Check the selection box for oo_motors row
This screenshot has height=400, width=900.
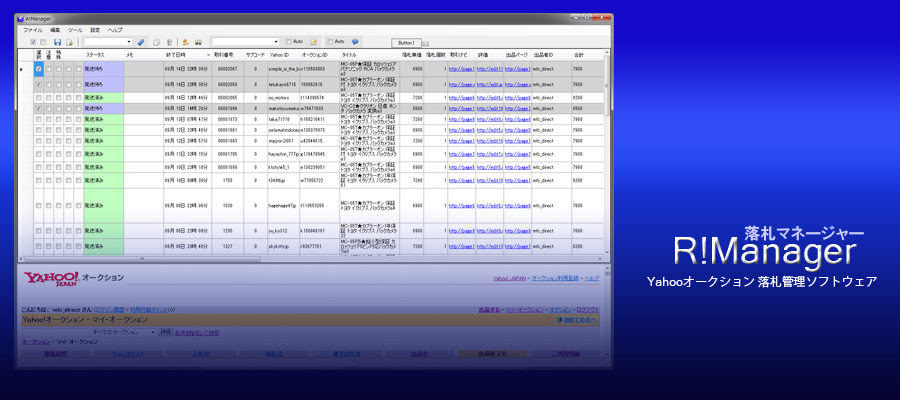click(x=38, y=98)
